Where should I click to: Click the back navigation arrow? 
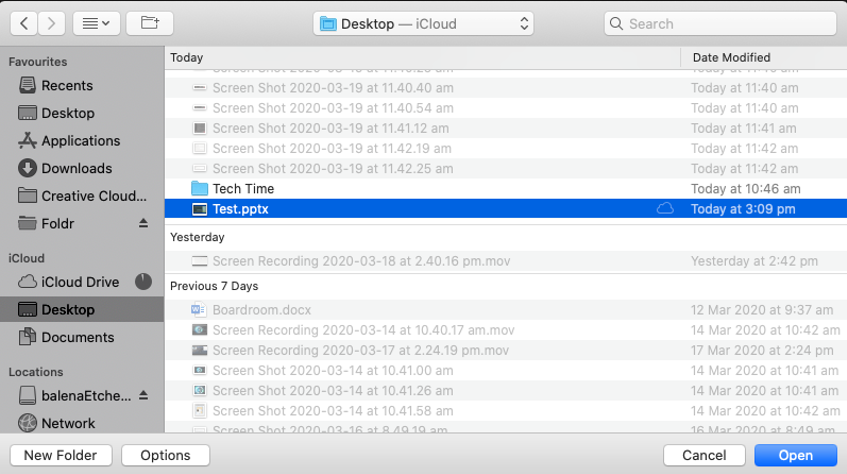click(24, 23)
